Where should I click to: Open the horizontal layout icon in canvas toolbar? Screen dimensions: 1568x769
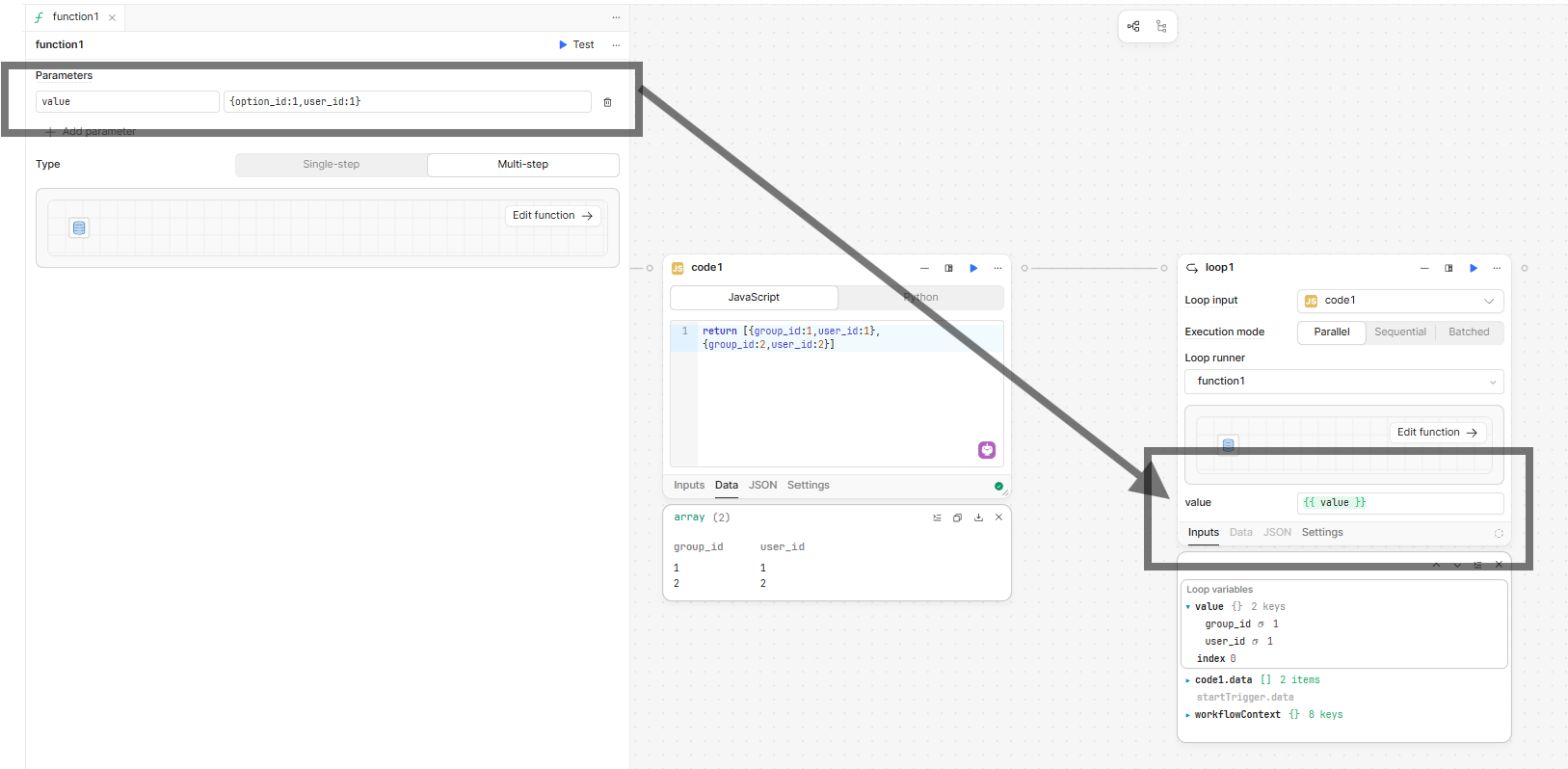[x=1133, y=27]
